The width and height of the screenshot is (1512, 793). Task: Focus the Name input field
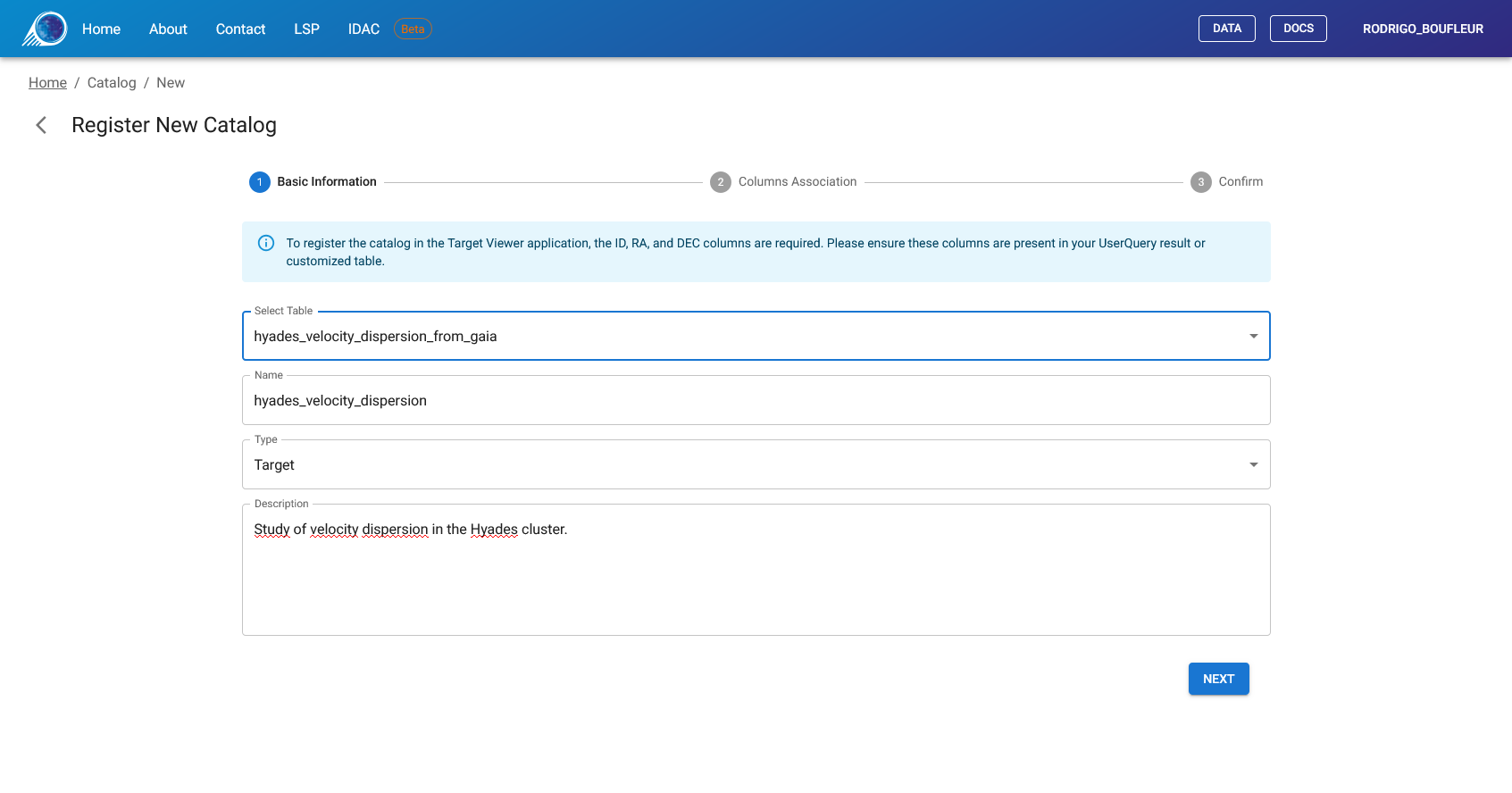pos(756,401)
